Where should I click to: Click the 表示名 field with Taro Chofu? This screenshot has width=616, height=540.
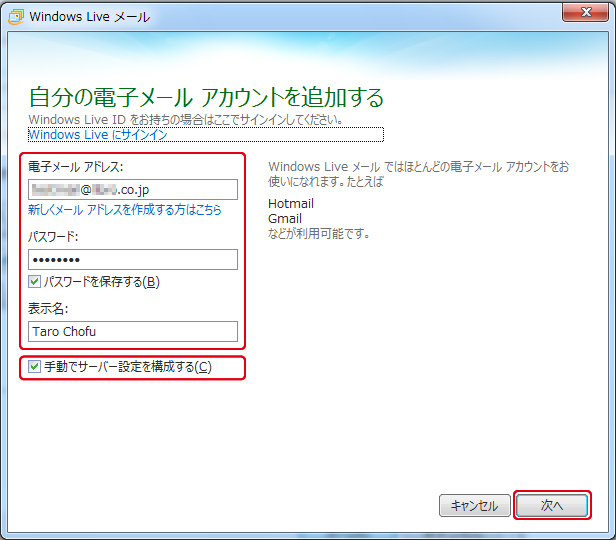tap(133, 331)
